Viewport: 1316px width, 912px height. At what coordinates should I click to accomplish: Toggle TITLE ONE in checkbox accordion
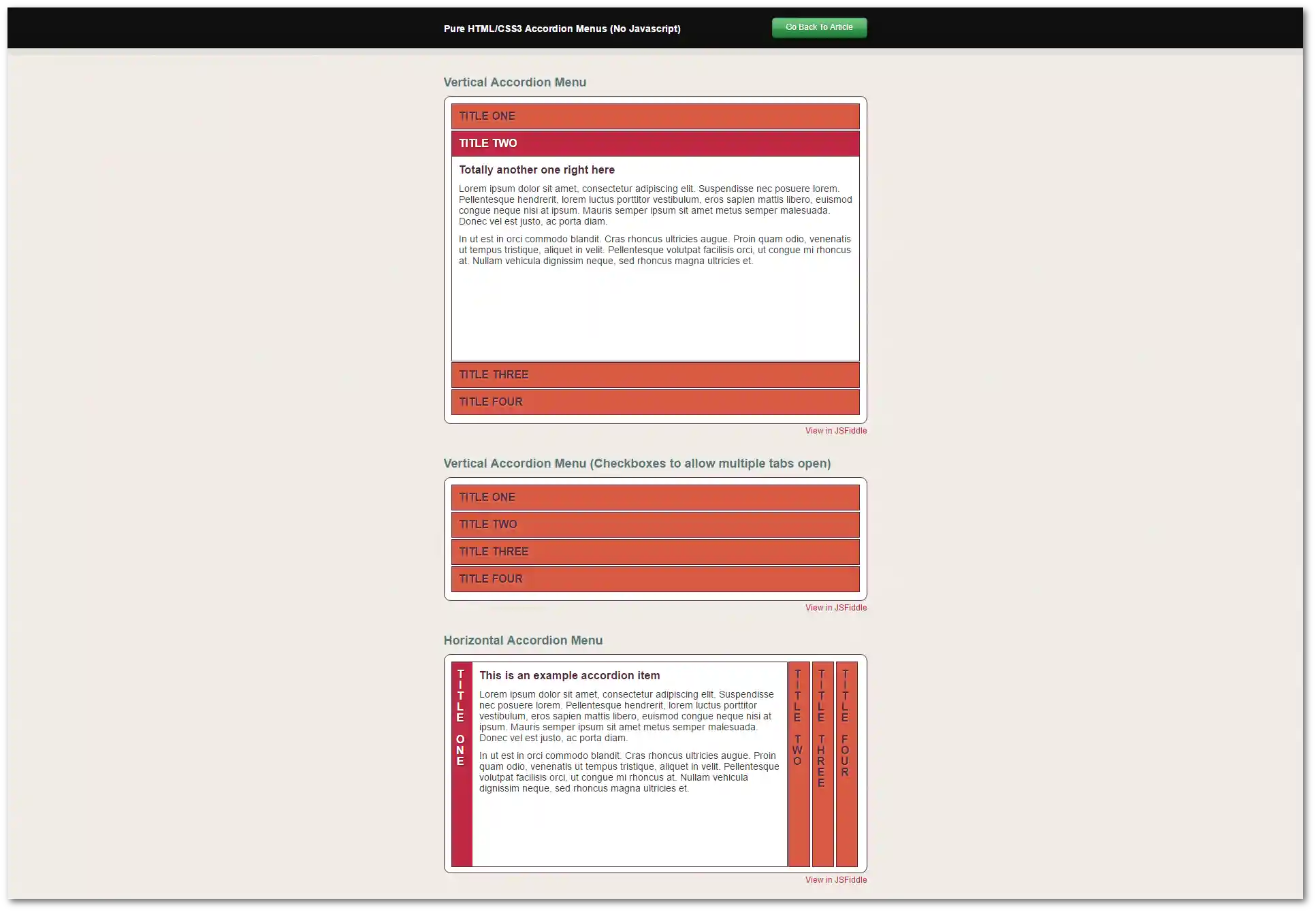(x=655, y=498)
